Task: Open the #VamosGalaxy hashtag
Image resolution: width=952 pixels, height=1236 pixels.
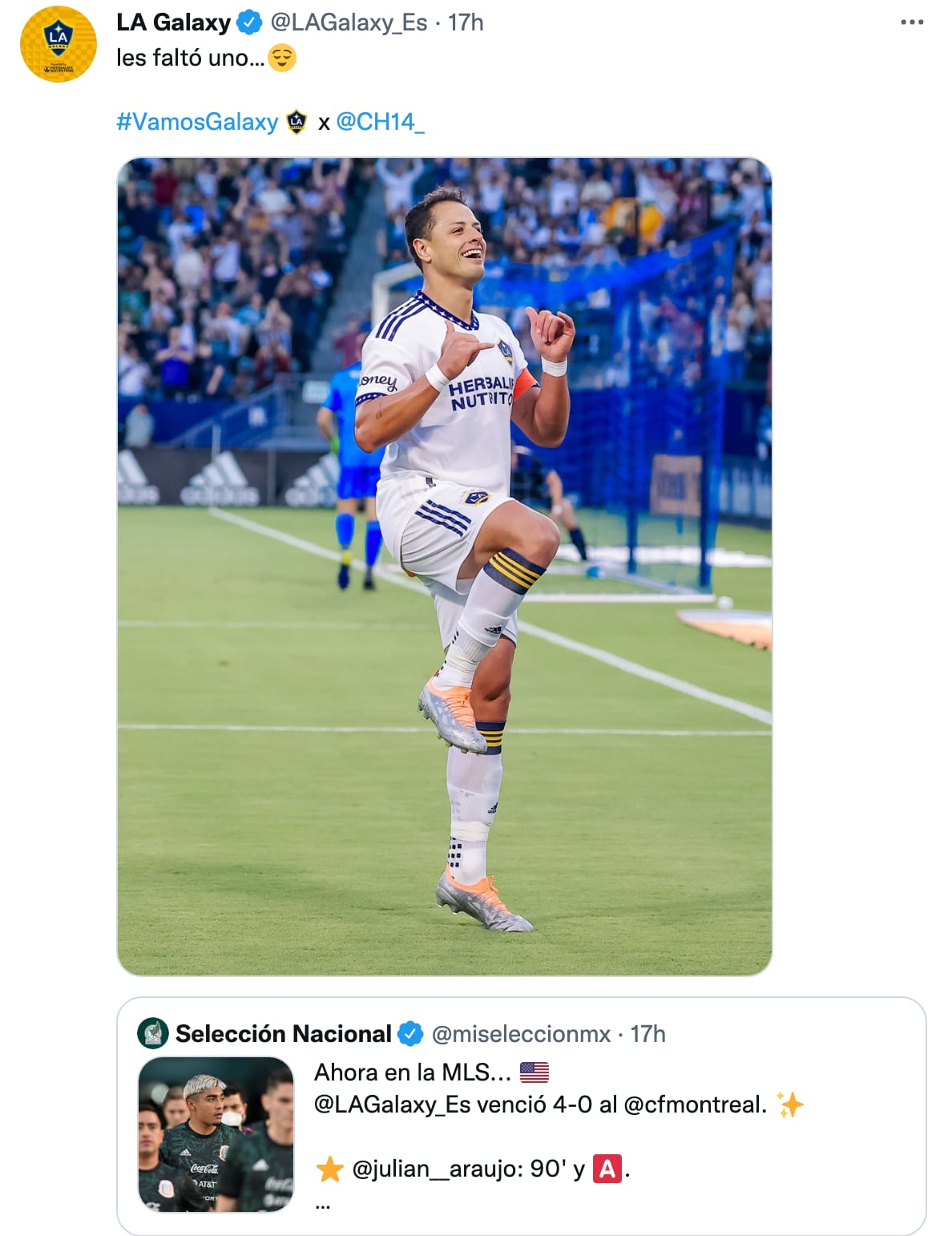Action: 197,122
